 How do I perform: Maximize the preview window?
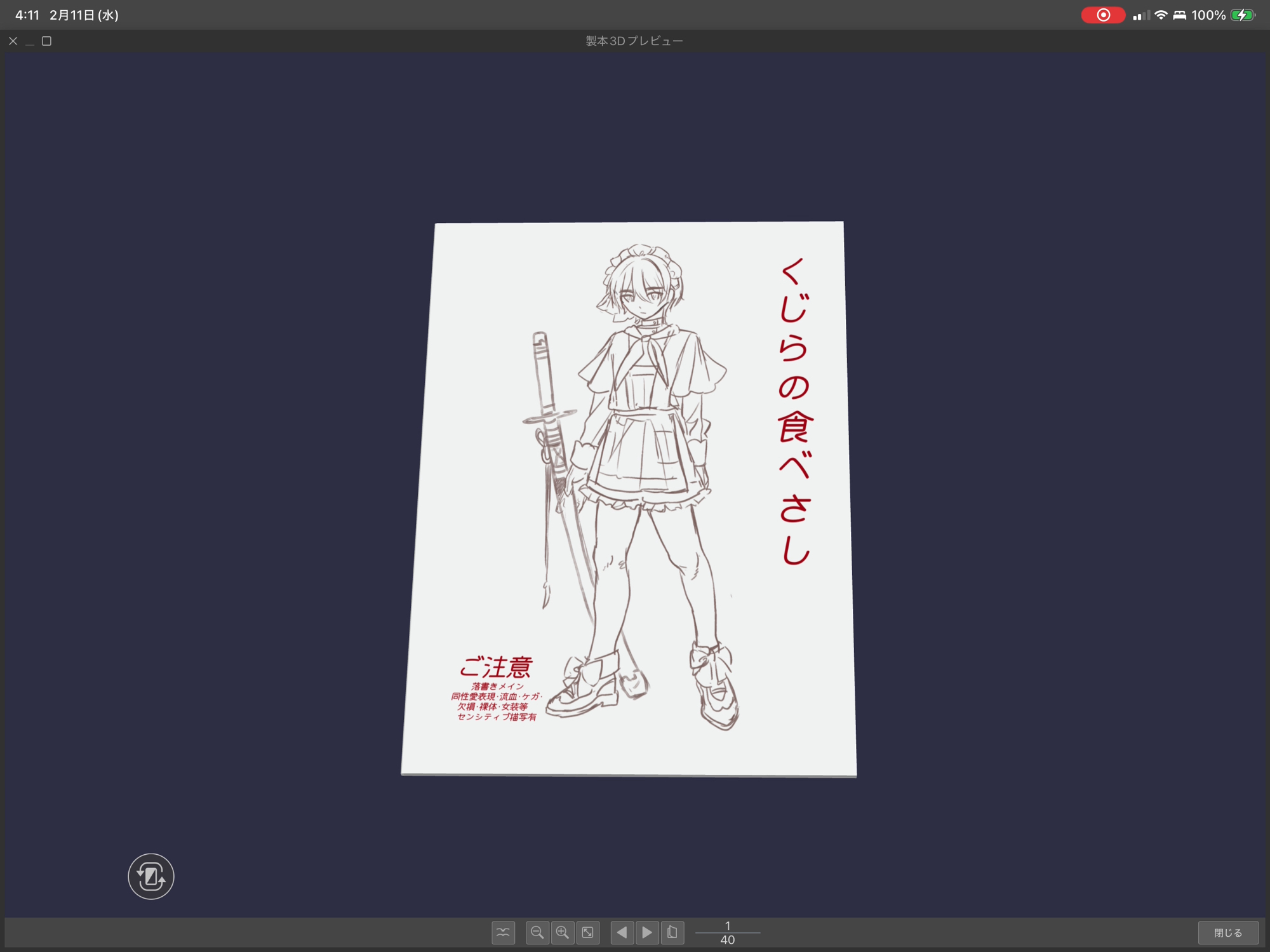[x=46, y=41]
